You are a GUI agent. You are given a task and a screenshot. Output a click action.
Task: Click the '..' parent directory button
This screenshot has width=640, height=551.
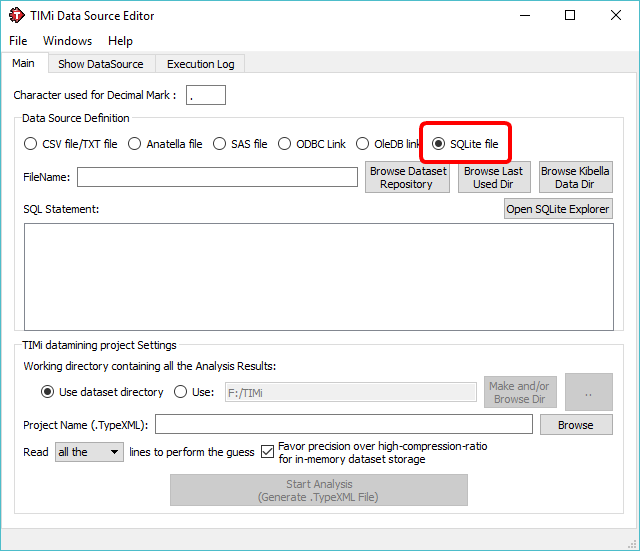pyautogui.click(x=589, y=392)
